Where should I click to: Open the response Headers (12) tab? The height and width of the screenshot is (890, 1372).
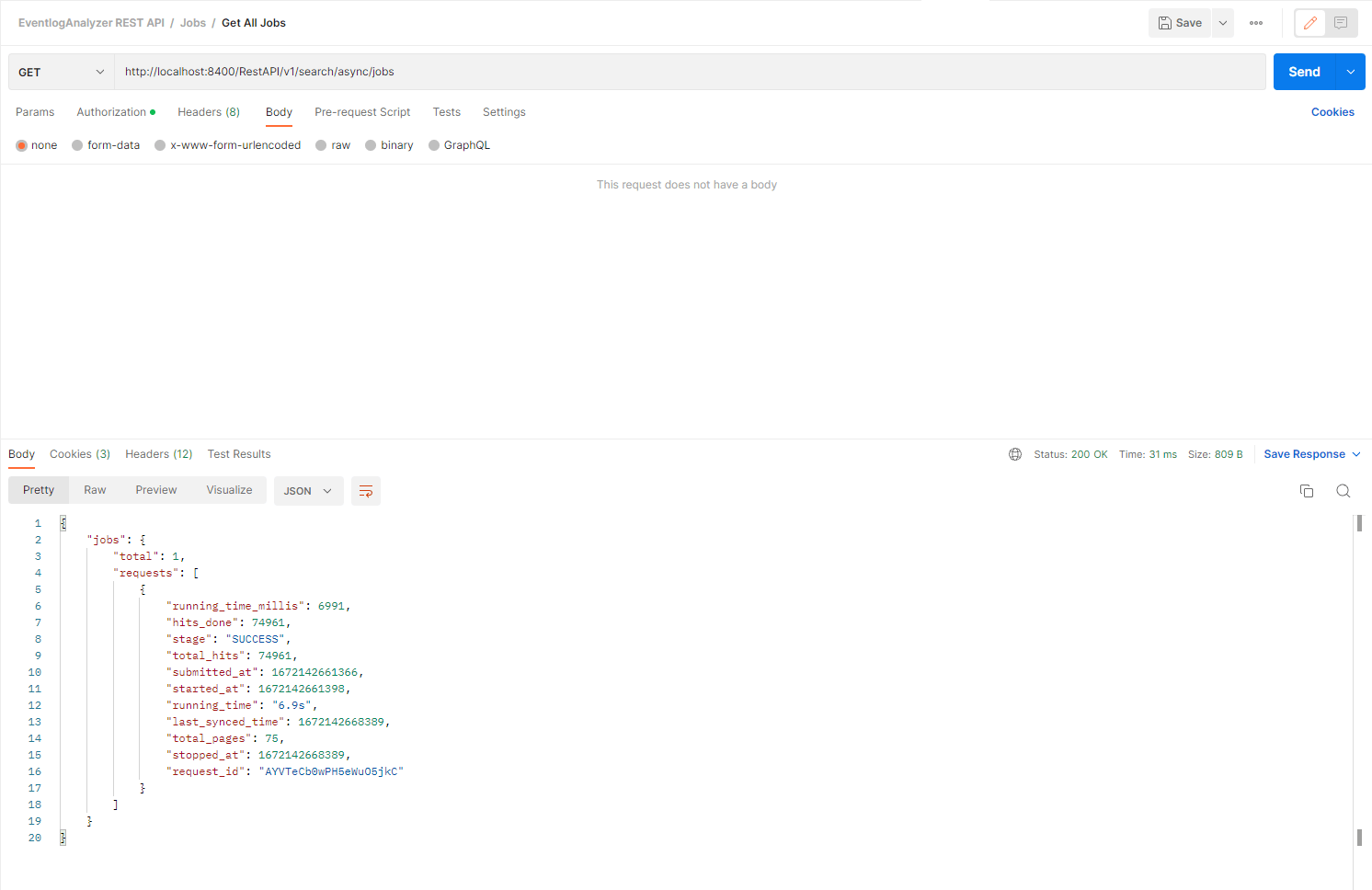pyautogui.click(x=158, y=453)
